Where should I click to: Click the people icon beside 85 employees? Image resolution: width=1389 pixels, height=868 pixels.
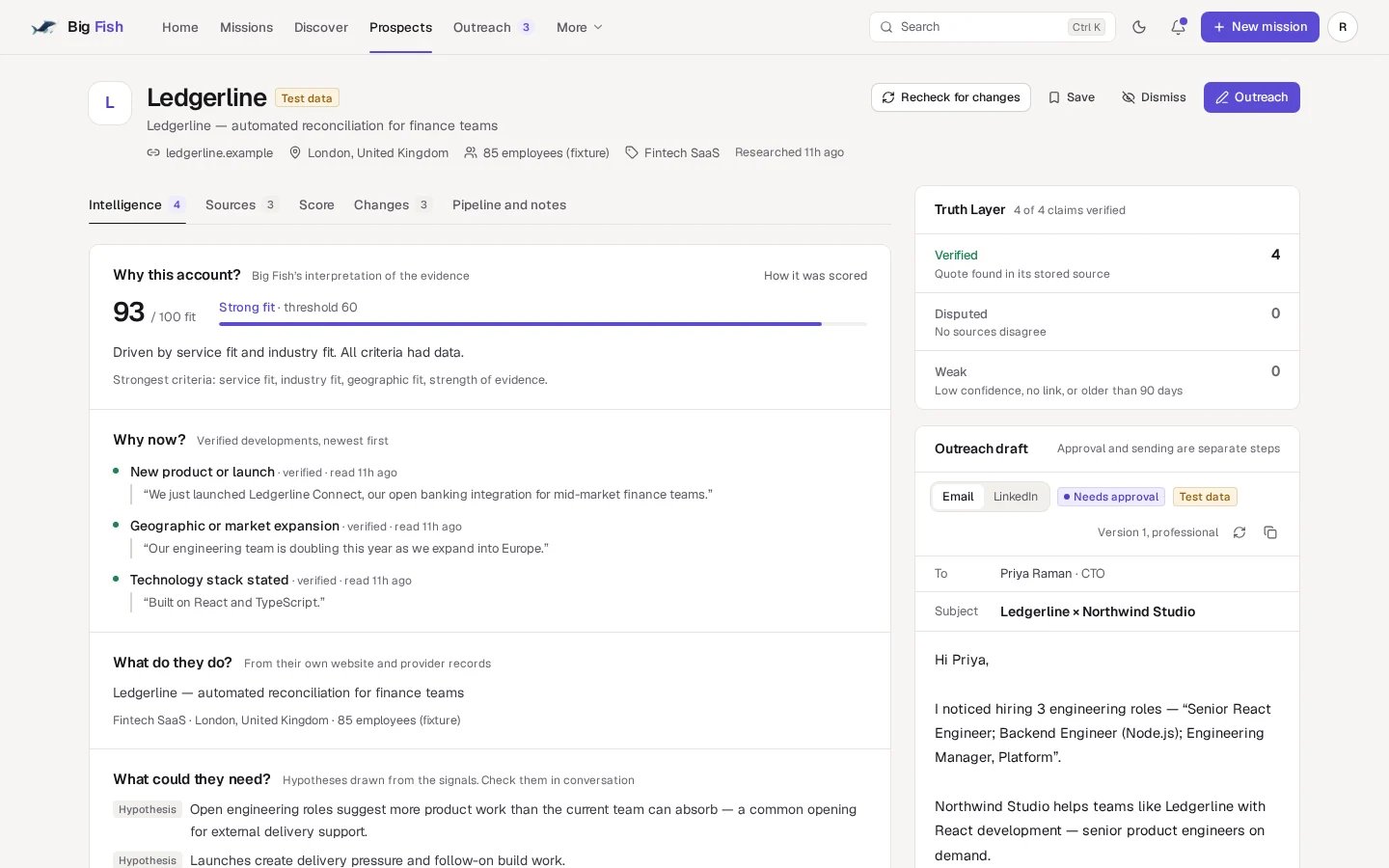click(471, 152)
